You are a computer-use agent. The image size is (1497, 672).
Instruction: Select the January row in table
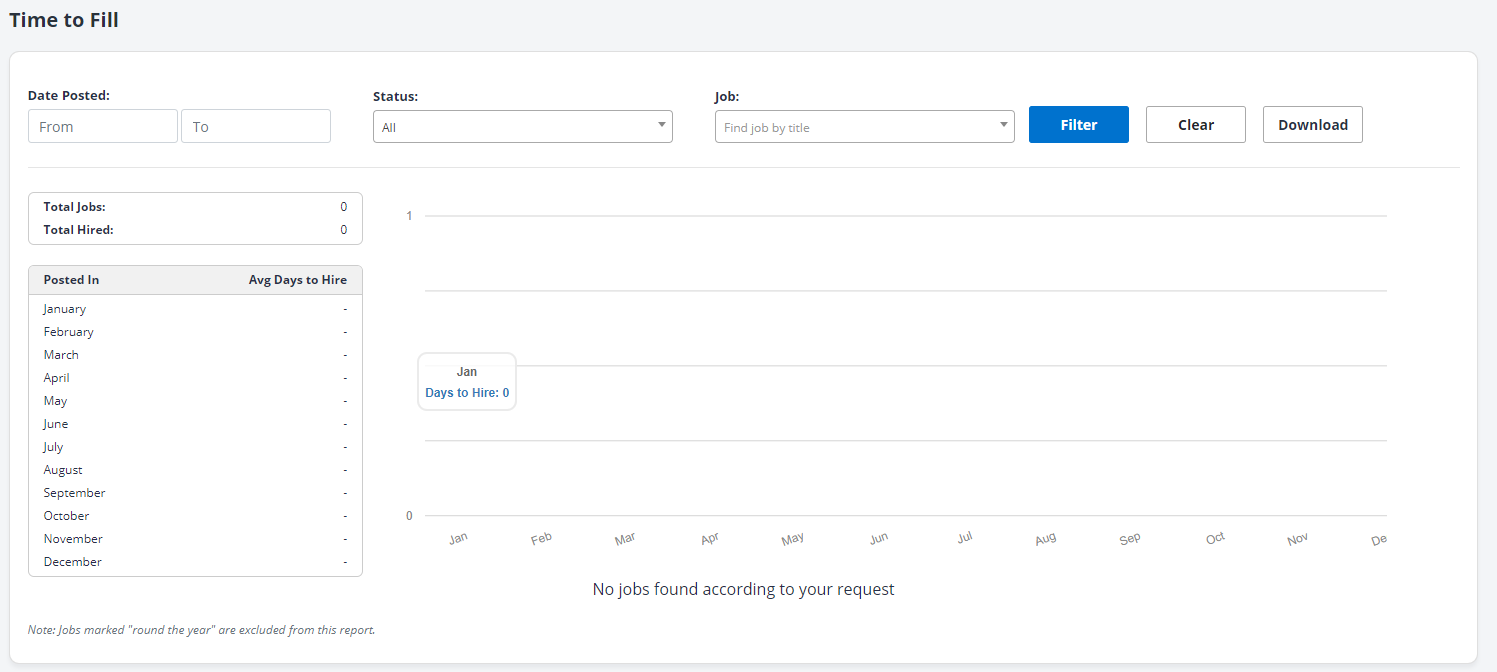(x=195, y=309)
